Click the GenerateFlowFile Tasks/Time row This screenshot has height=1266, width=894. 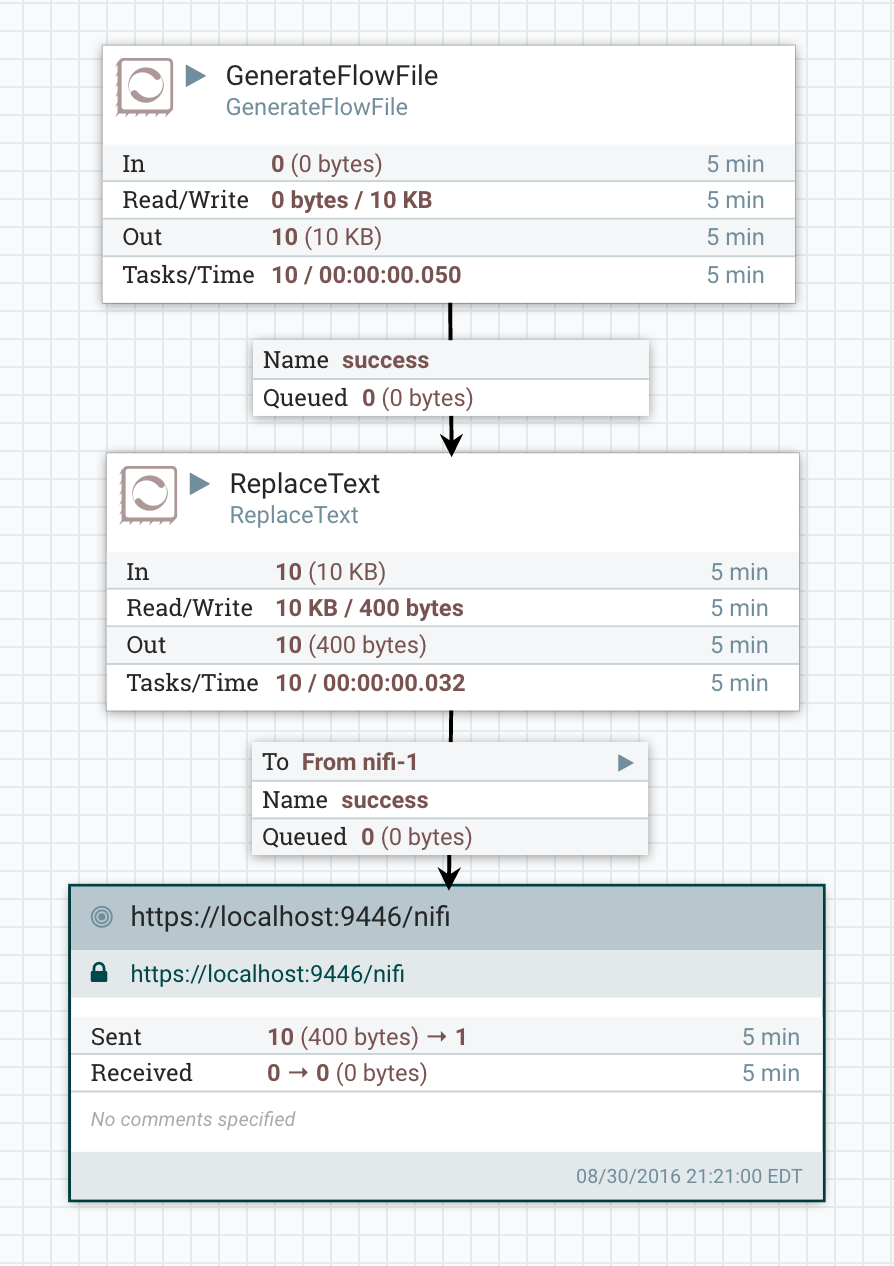(x=449, y=275)
